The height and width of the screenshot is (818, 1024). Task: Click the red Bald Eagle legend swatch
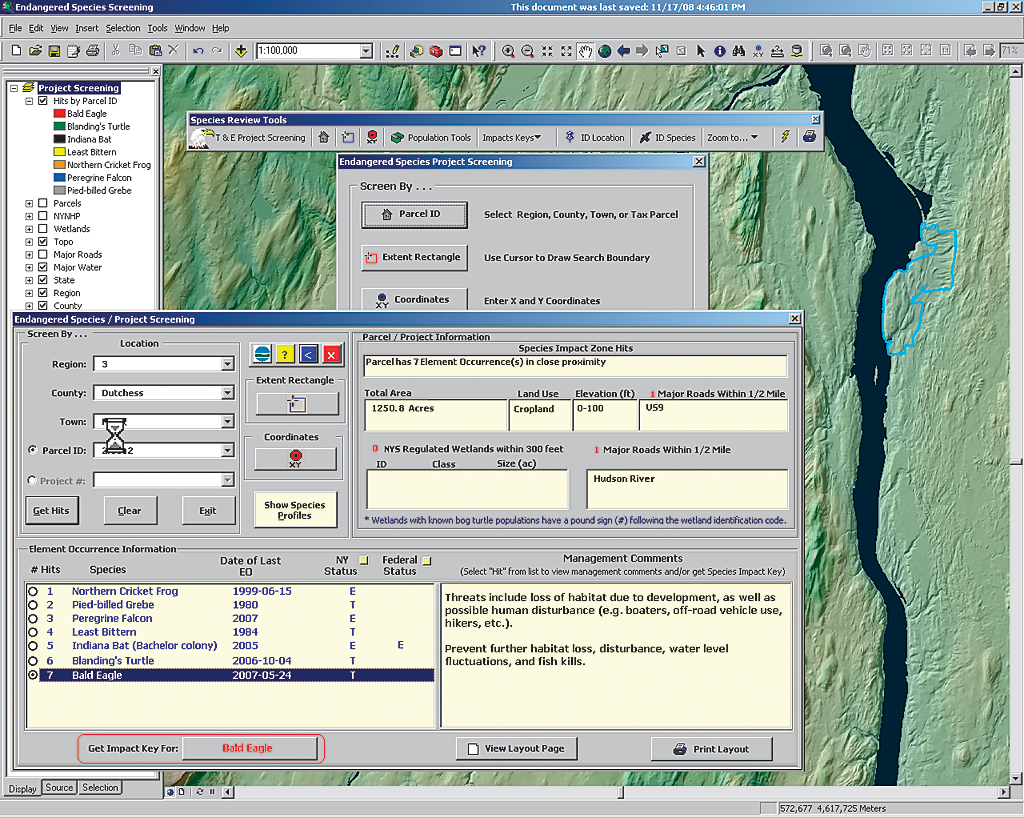(x=59, y=114)
